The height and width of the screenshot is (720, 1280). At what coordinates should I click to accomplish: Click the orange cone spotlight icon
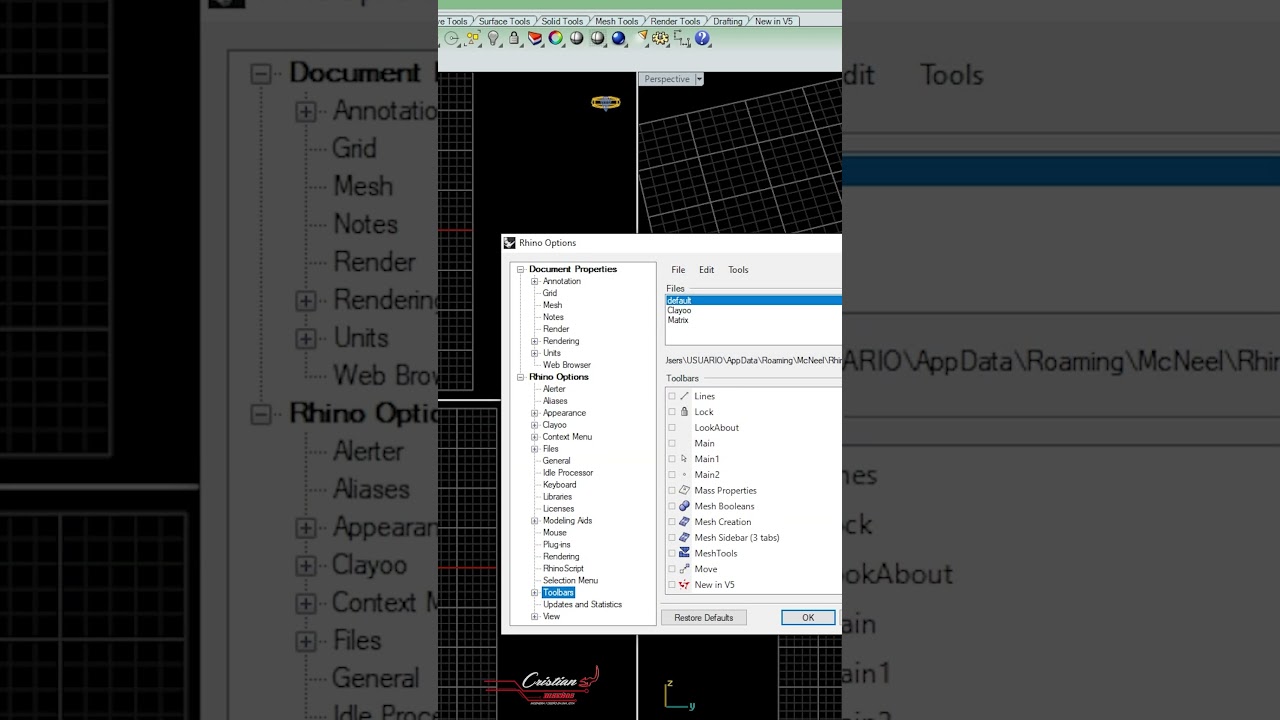pyautogui.click(x=642, y=38)
